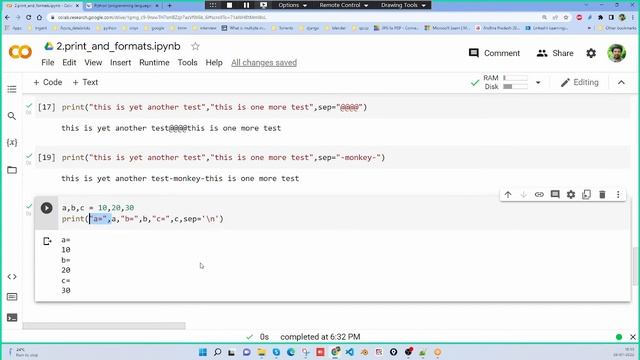The height and width of the screenshot is (360, 640).
Task: Open the table of contents sidebar
Action: tap(12, 89)
